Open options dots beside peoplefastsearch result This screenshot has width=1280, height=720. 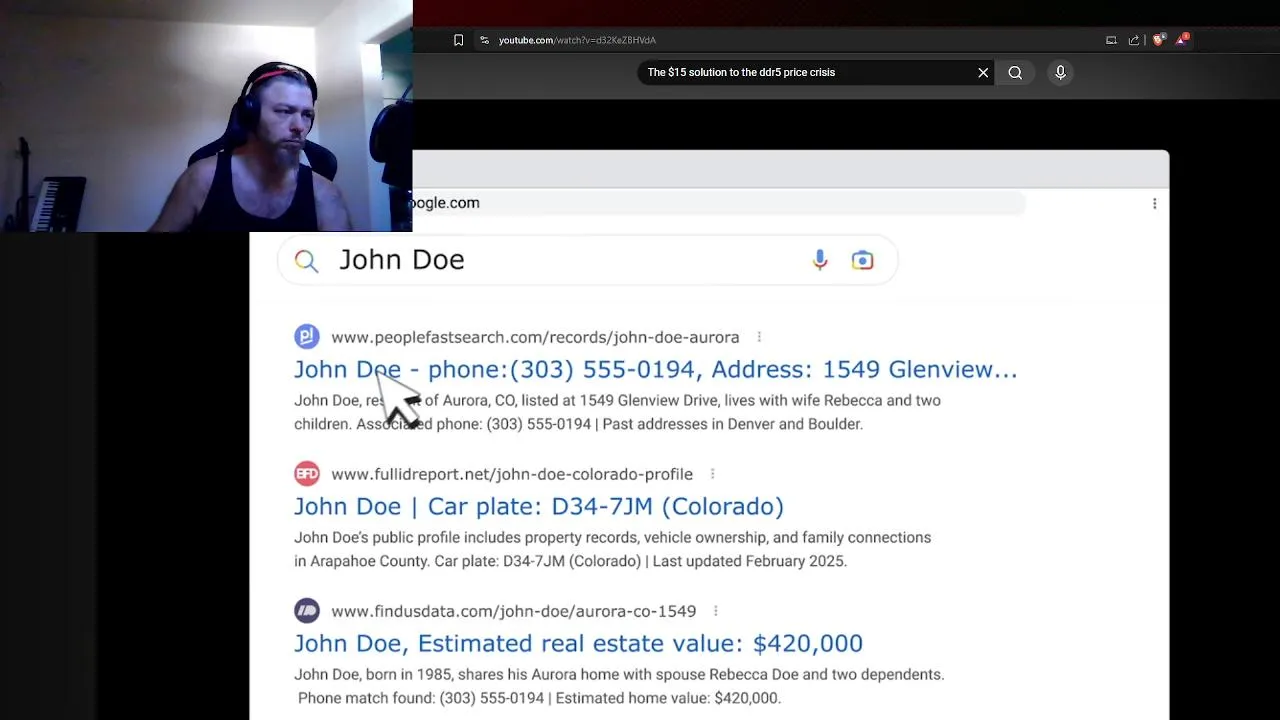click(759, 337)
